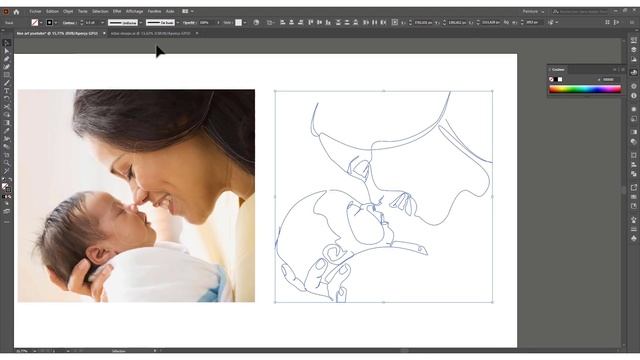Open the Sélection menu
This screenshot has width=640, height=360.
click(100, 11)
